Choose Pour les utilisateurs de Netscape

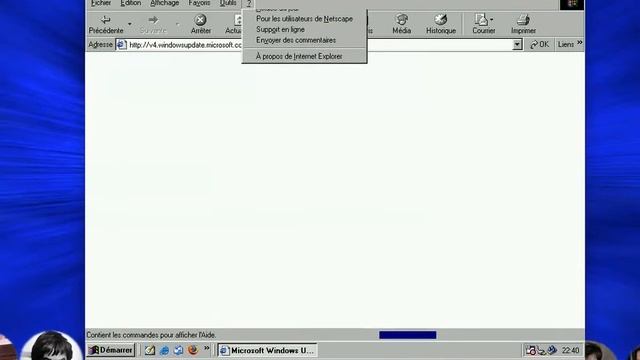(304, 19)
